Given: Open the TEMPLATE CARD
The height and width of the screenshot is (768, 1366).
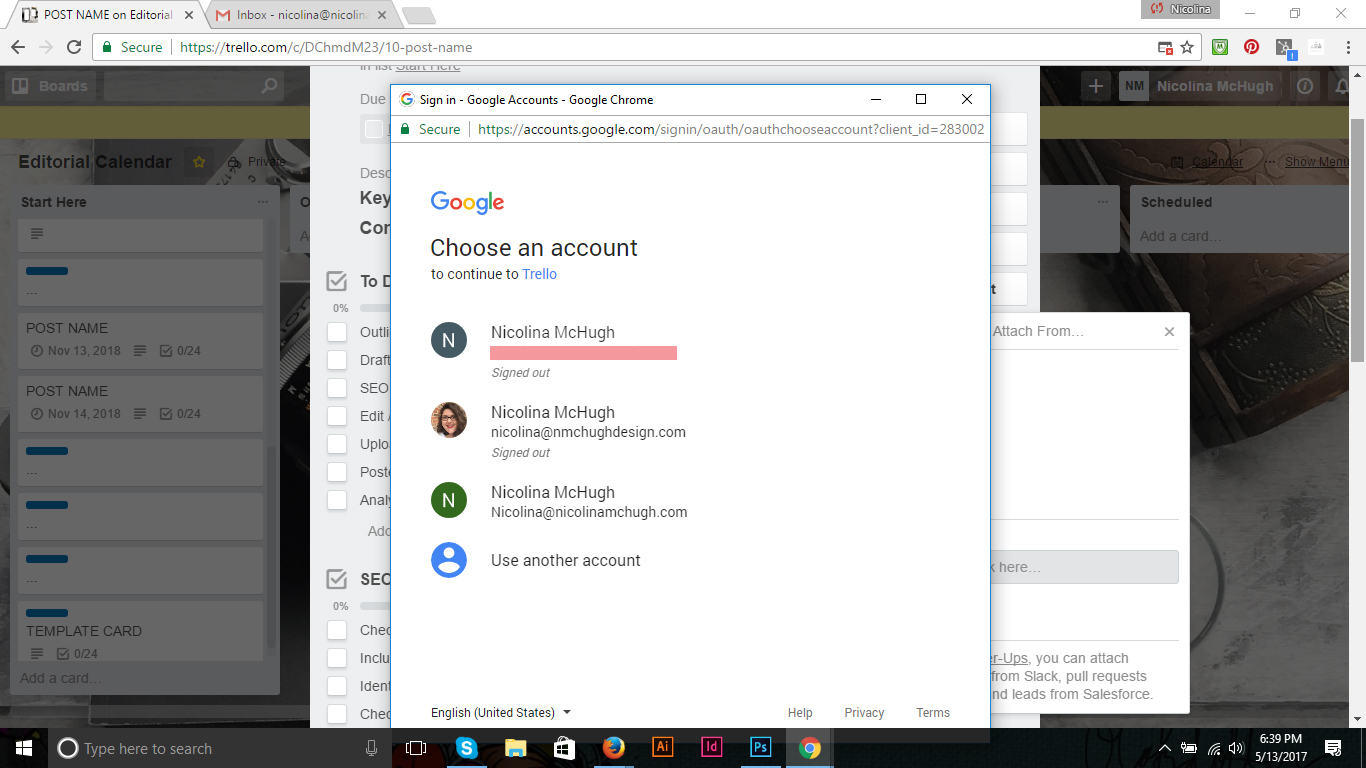Looking at the screenshot, I should coord(140,631).
